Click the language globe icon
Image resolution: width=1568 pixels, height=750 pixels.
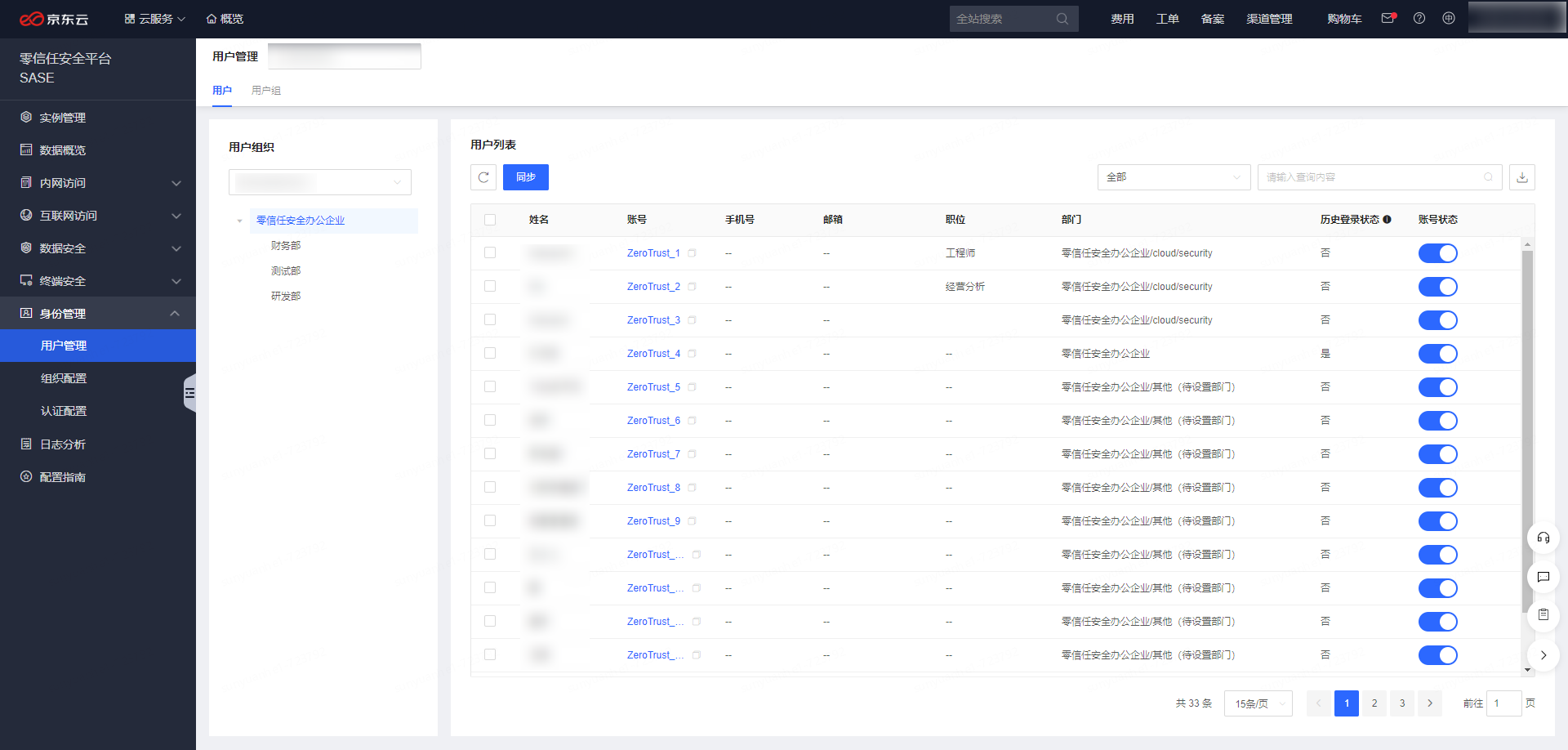click(1449, 18)
